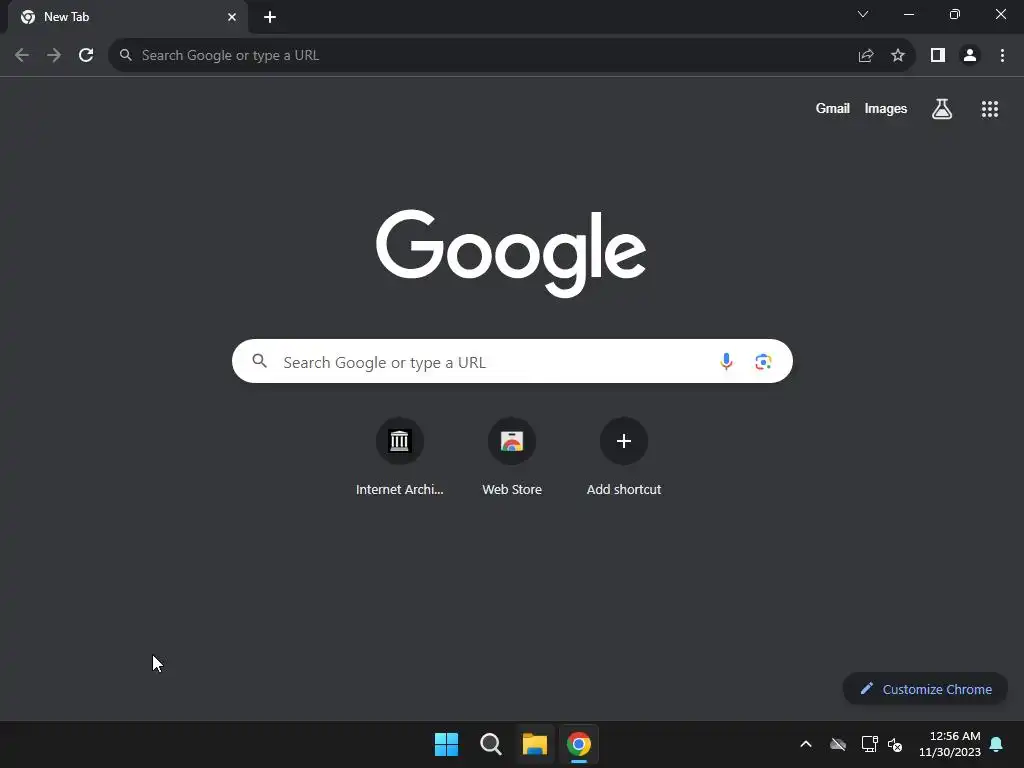Viewport: 1024px width, 768px height.
Task: Open a new tab with plus button
Action: 270,17
